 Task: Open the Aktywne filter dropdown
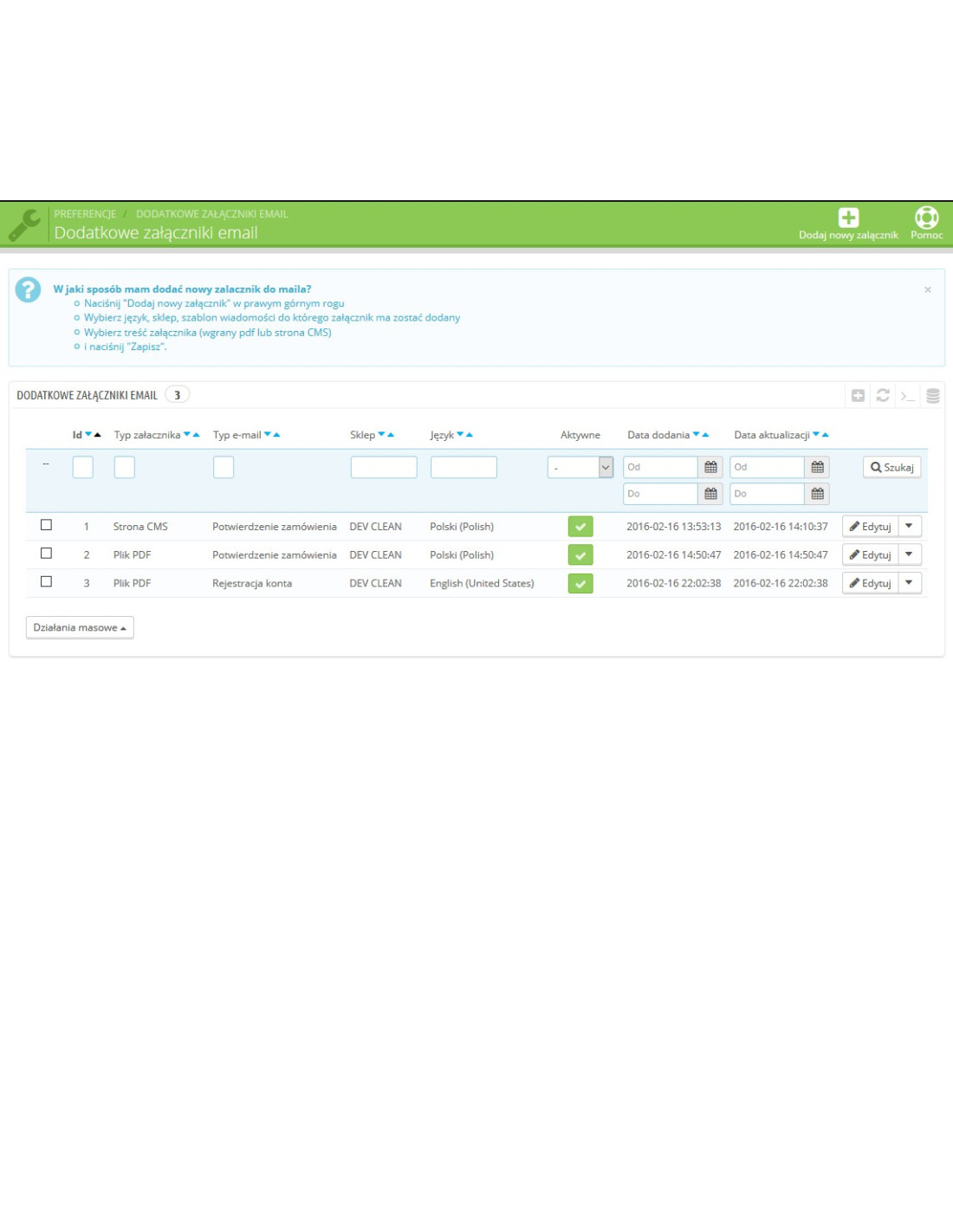click(x=580, y=468)
